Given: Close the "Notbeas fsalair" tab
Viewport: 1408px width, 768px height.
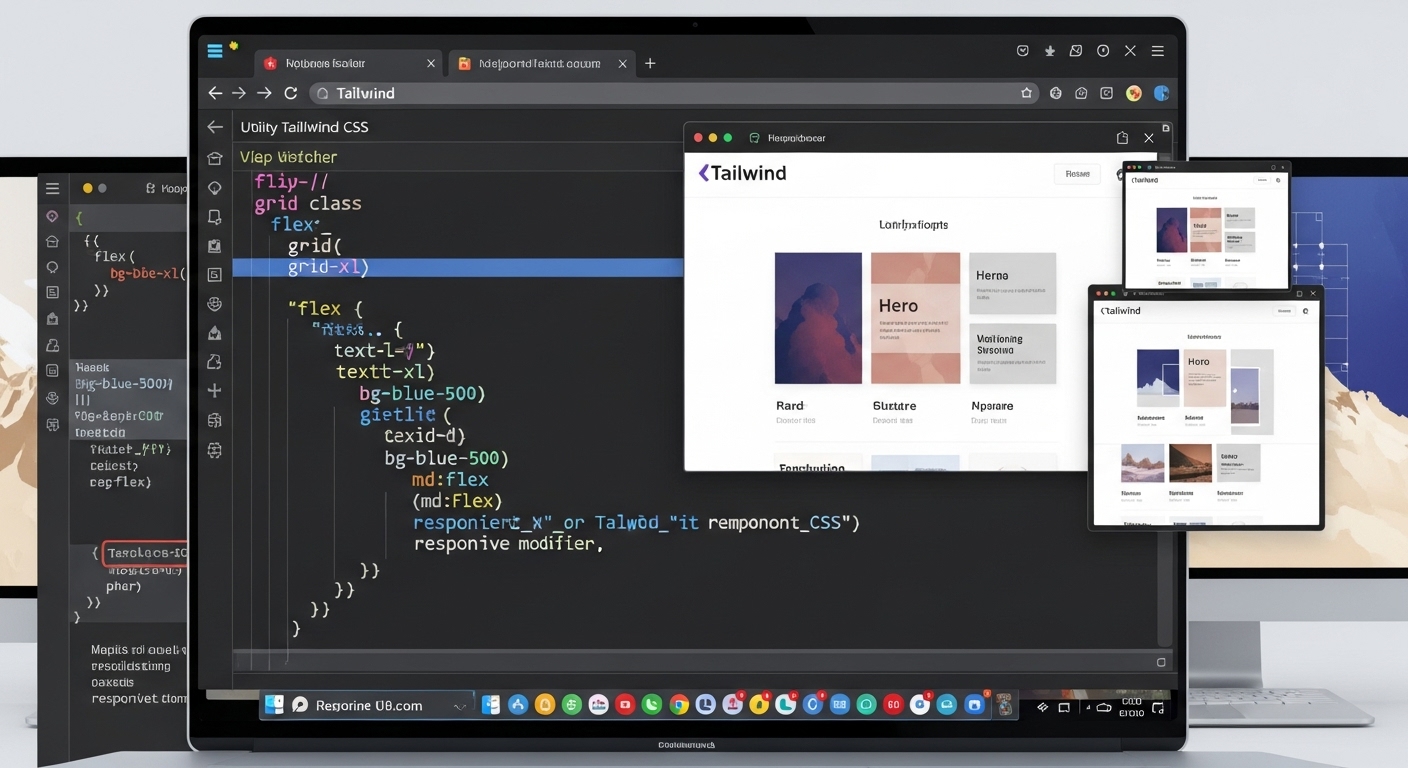Looking at the screenshot, I should click(431, 63).
